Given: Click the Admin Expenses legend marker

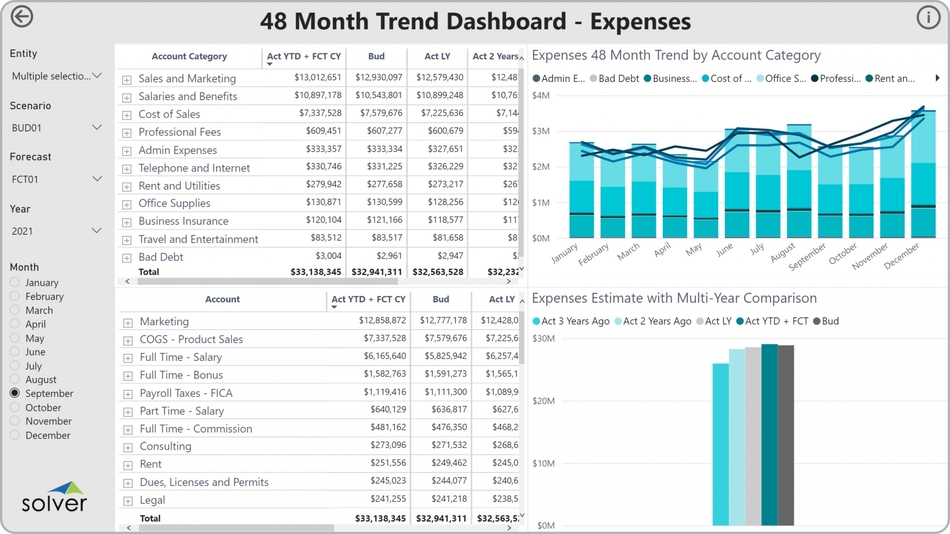Looking at the screenshot, I should click(537, 78).
